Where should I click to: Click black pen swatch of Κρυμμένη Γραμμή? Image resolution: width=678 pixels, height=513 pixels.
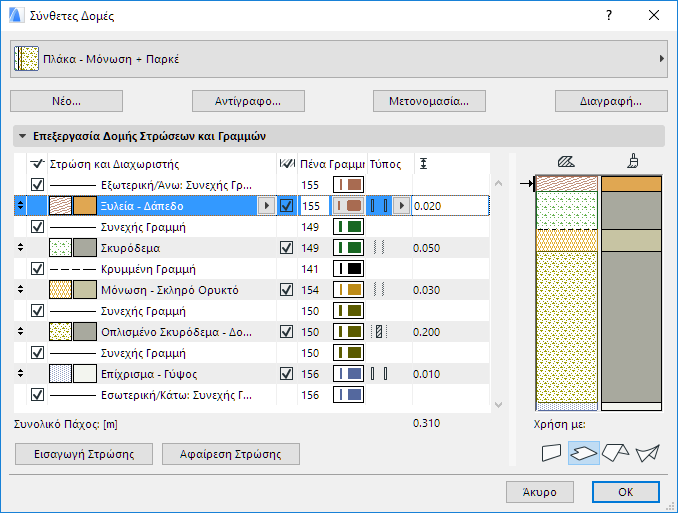349,269
